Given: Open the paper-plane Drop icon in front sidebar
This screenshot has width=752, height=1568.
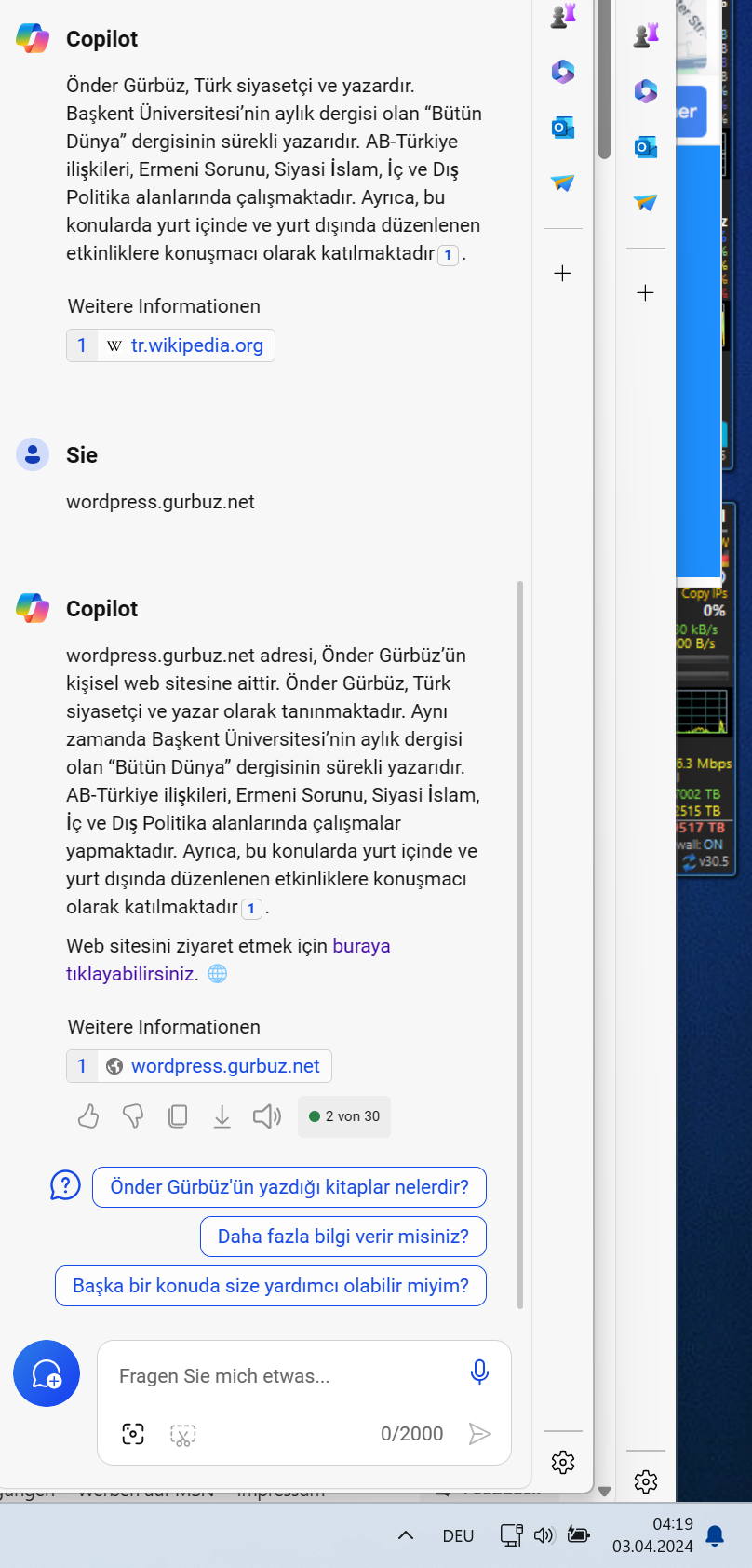Looking at the screenshot, I should coord(563,183).
